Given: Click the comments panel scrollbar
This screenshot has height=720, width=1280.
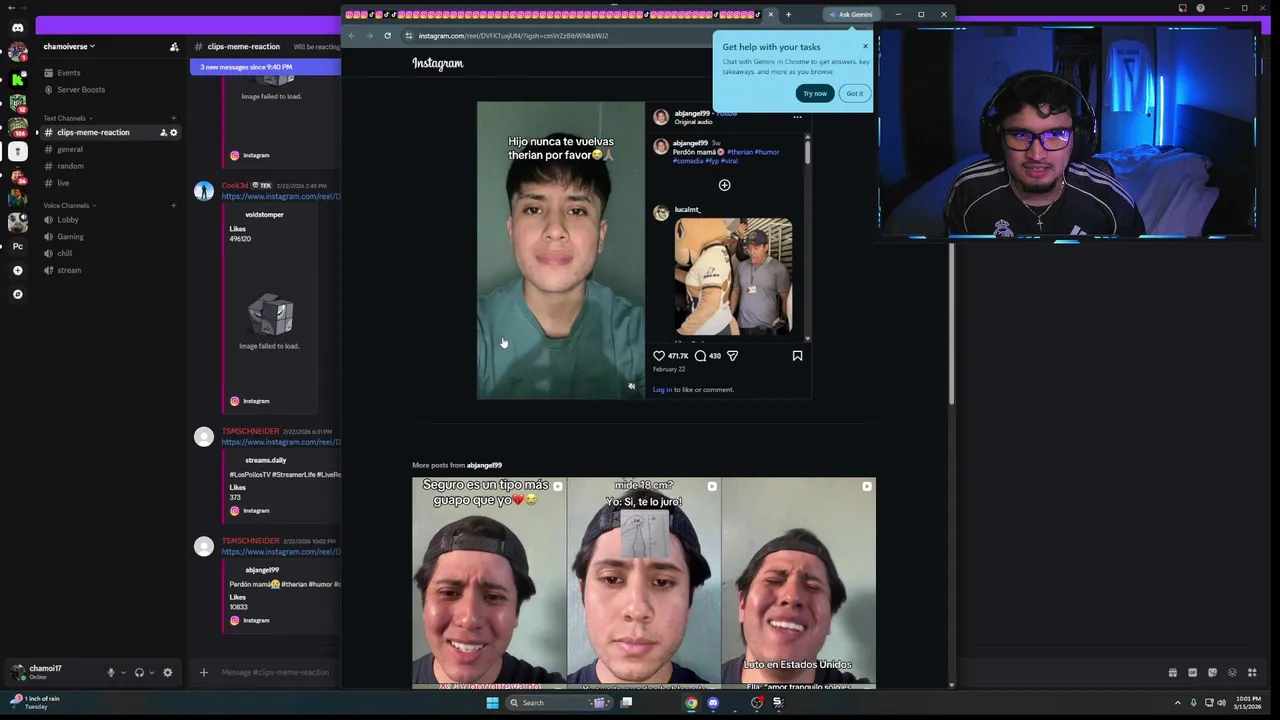Looking at the screenshot, I should coord(807,154).
